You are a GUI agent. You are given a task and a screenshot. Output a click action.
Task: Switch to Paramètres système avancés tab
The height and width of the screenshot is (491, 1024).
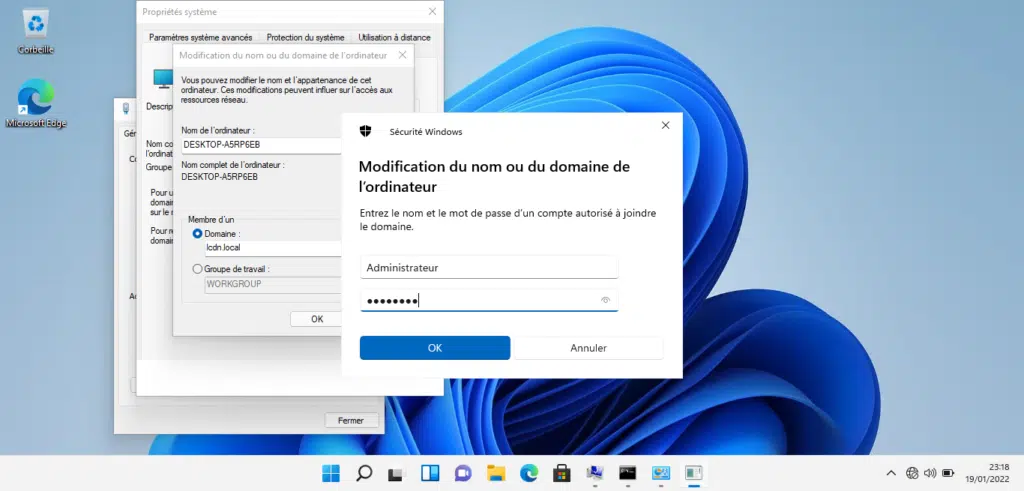point(200,37)
